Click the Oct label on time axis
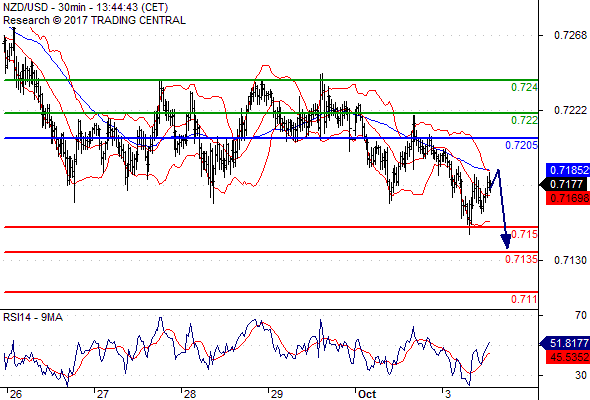590x400 pixels. [x=367, y=394]
